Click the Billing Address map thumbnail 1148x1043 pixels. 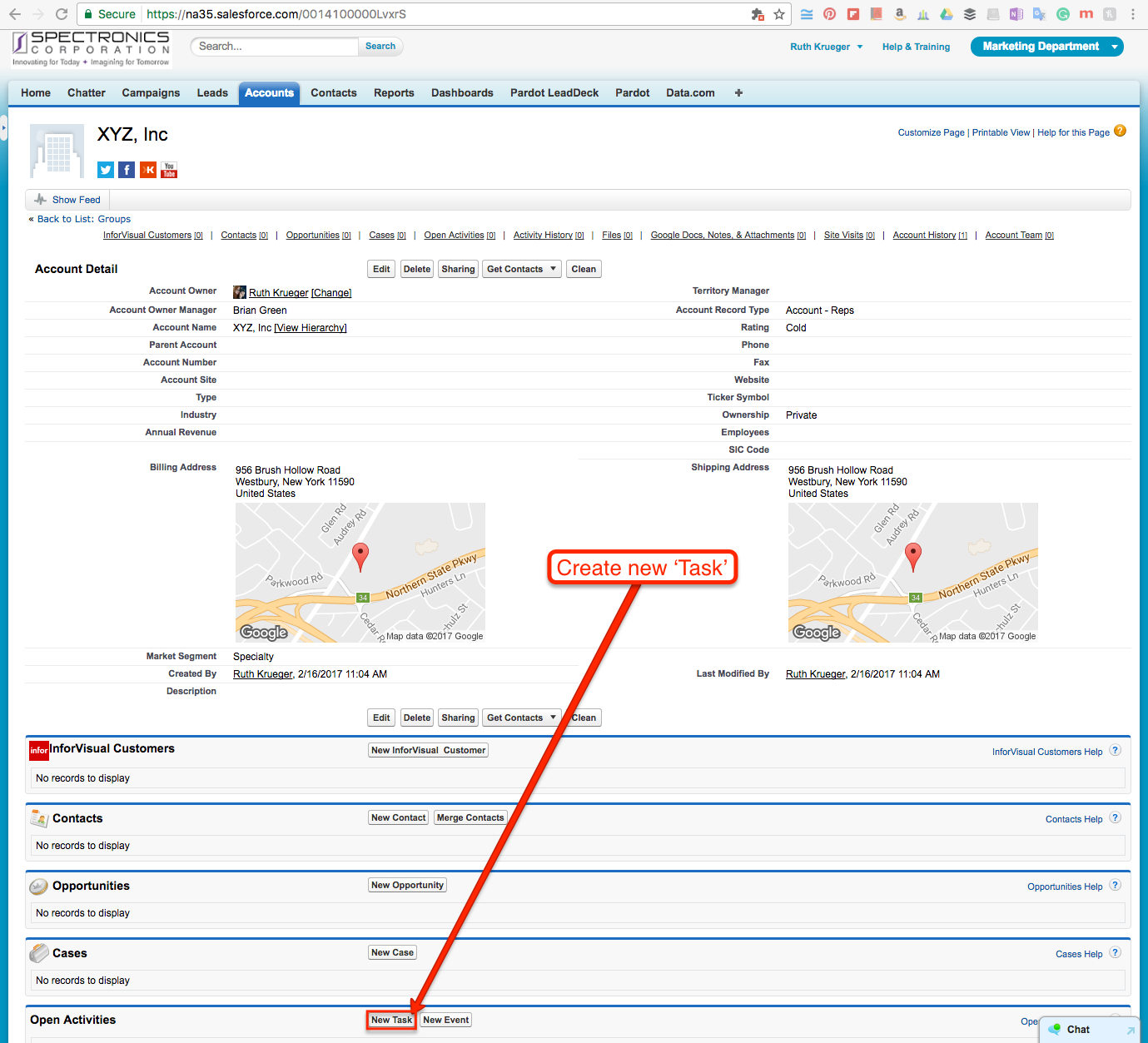coord(360,572)
